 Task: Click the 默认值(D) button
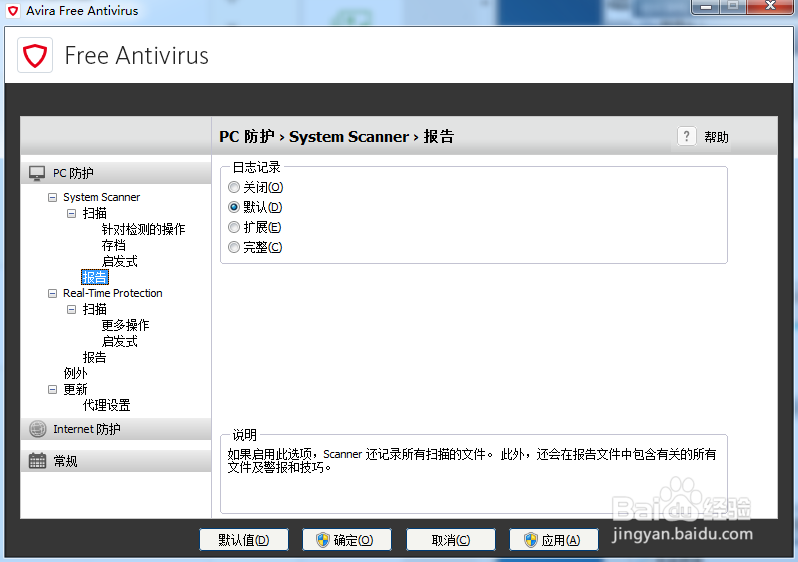[x=244, y=540]
